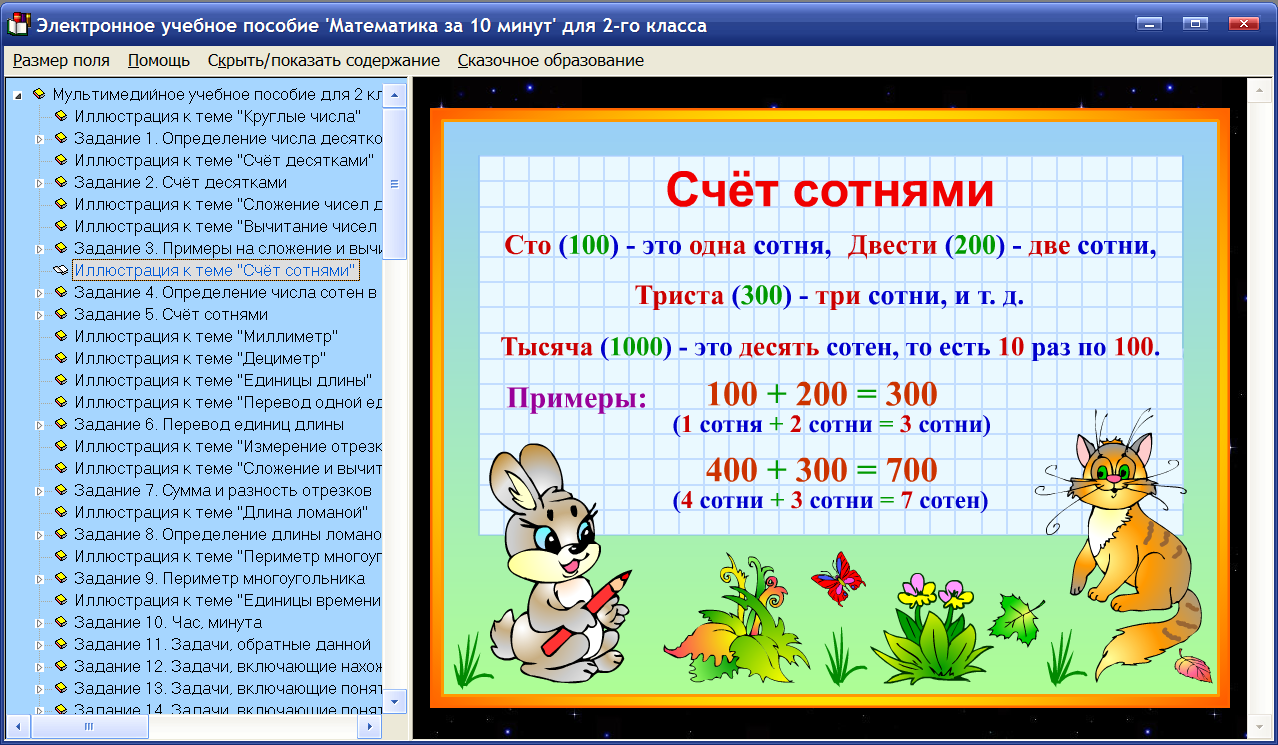This screenshot has height=745, width=1278.
Task: Click the book icon beside the root node
Action: tap(40, 96)
